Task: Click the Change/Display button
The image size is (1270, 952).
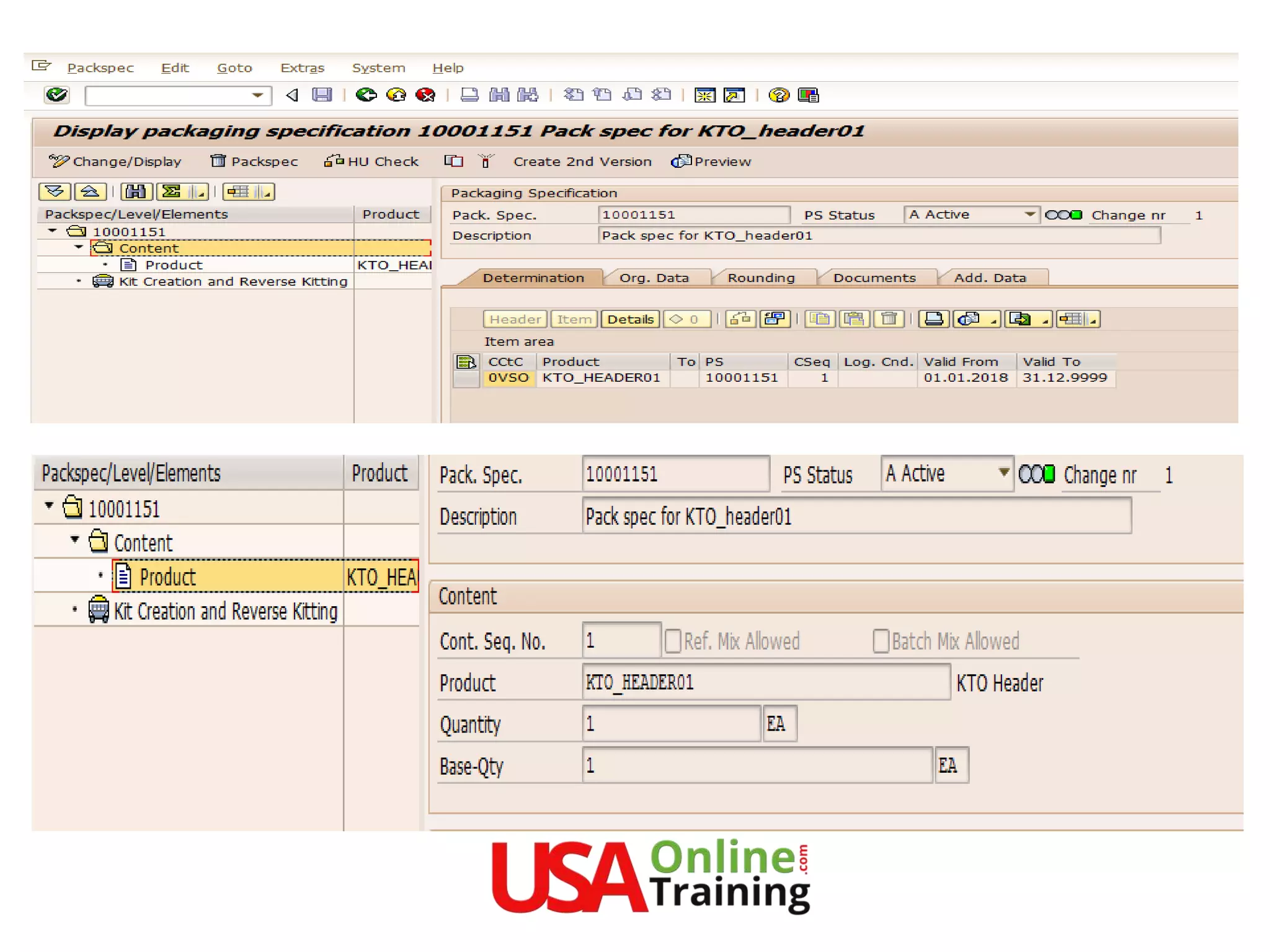Action: [115, 162]
